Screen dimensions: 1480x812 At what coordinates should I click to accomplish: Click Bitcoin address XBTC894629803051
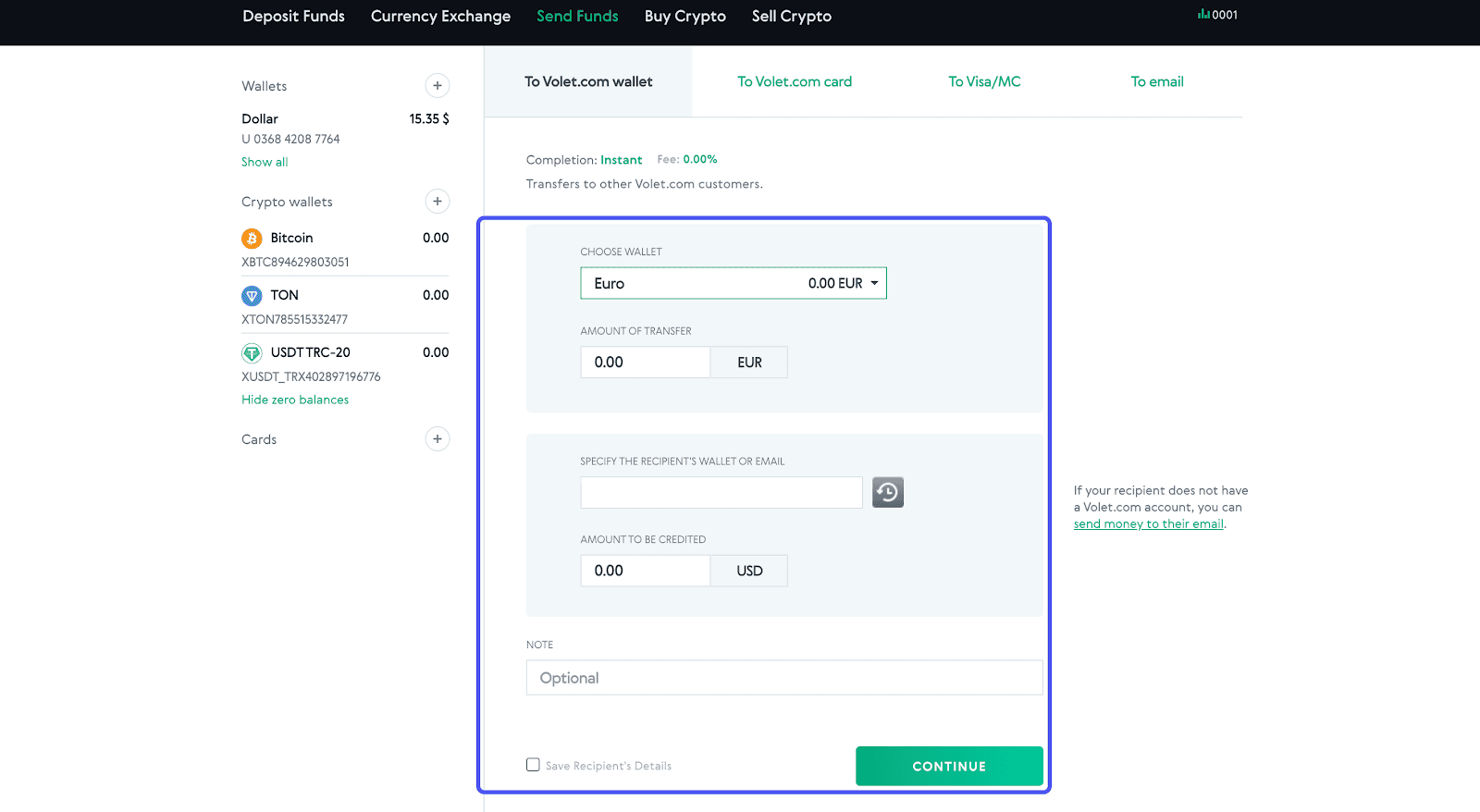[295, 262]
